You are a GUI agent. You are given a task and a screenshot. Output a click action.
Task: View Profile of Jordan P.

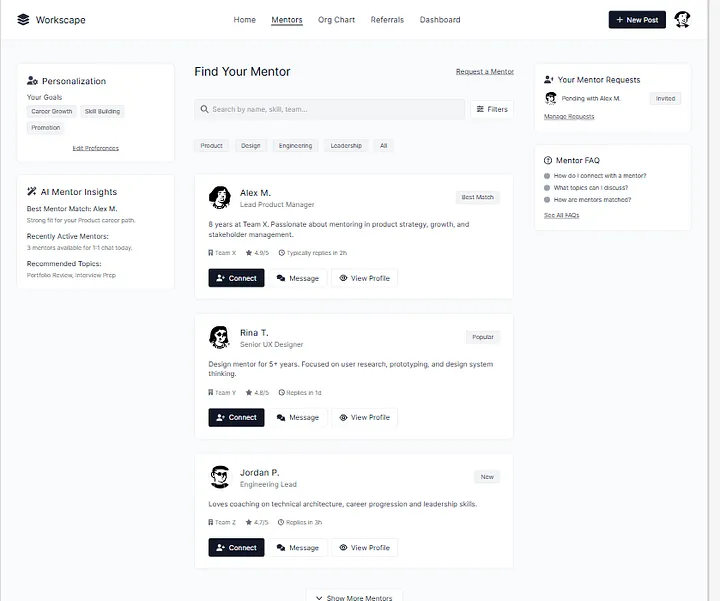[365, 548]
